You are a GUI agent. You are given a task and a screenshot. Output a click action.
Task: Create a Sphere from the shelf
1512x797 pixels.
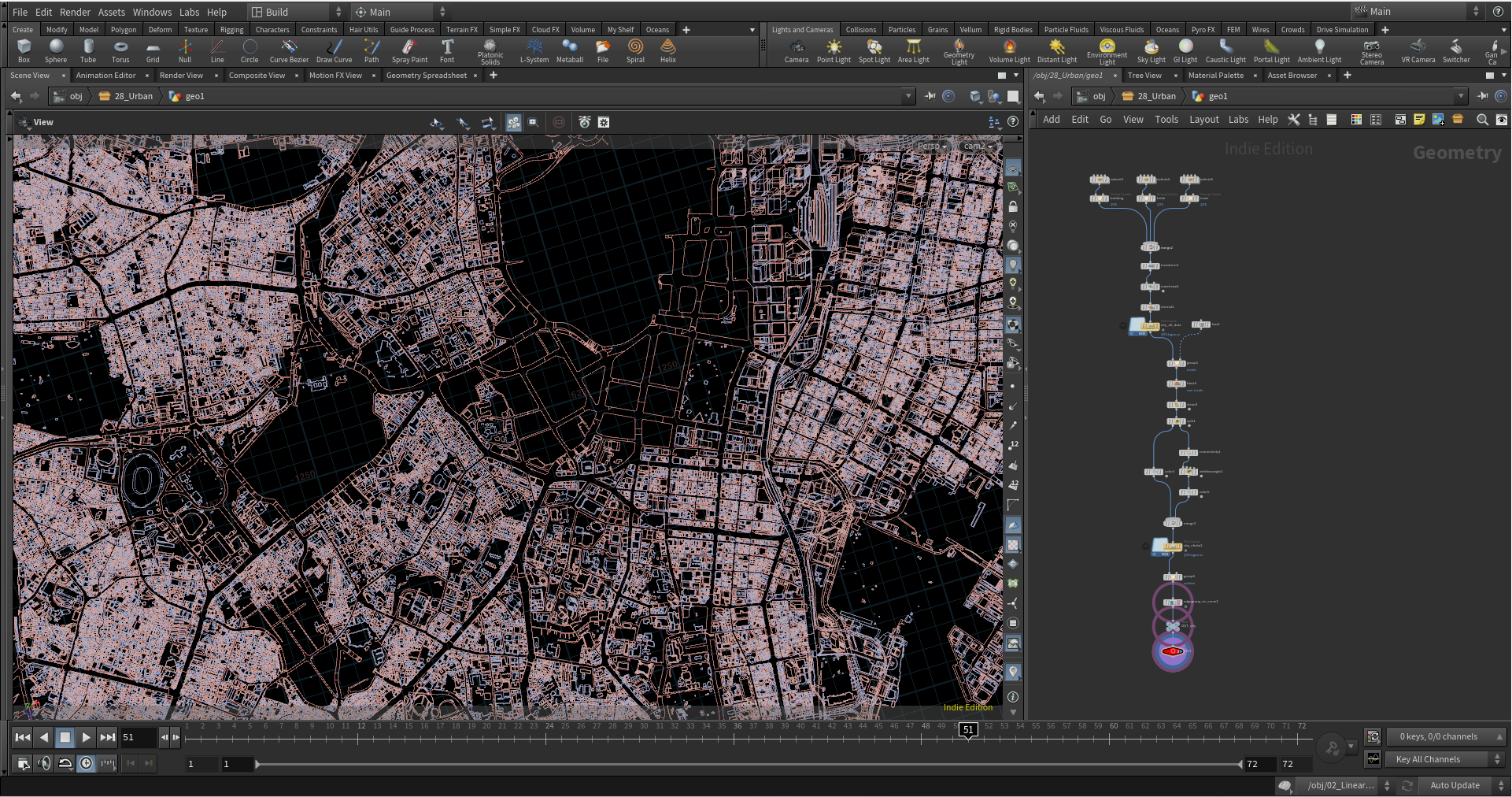[x=56, y=51]
